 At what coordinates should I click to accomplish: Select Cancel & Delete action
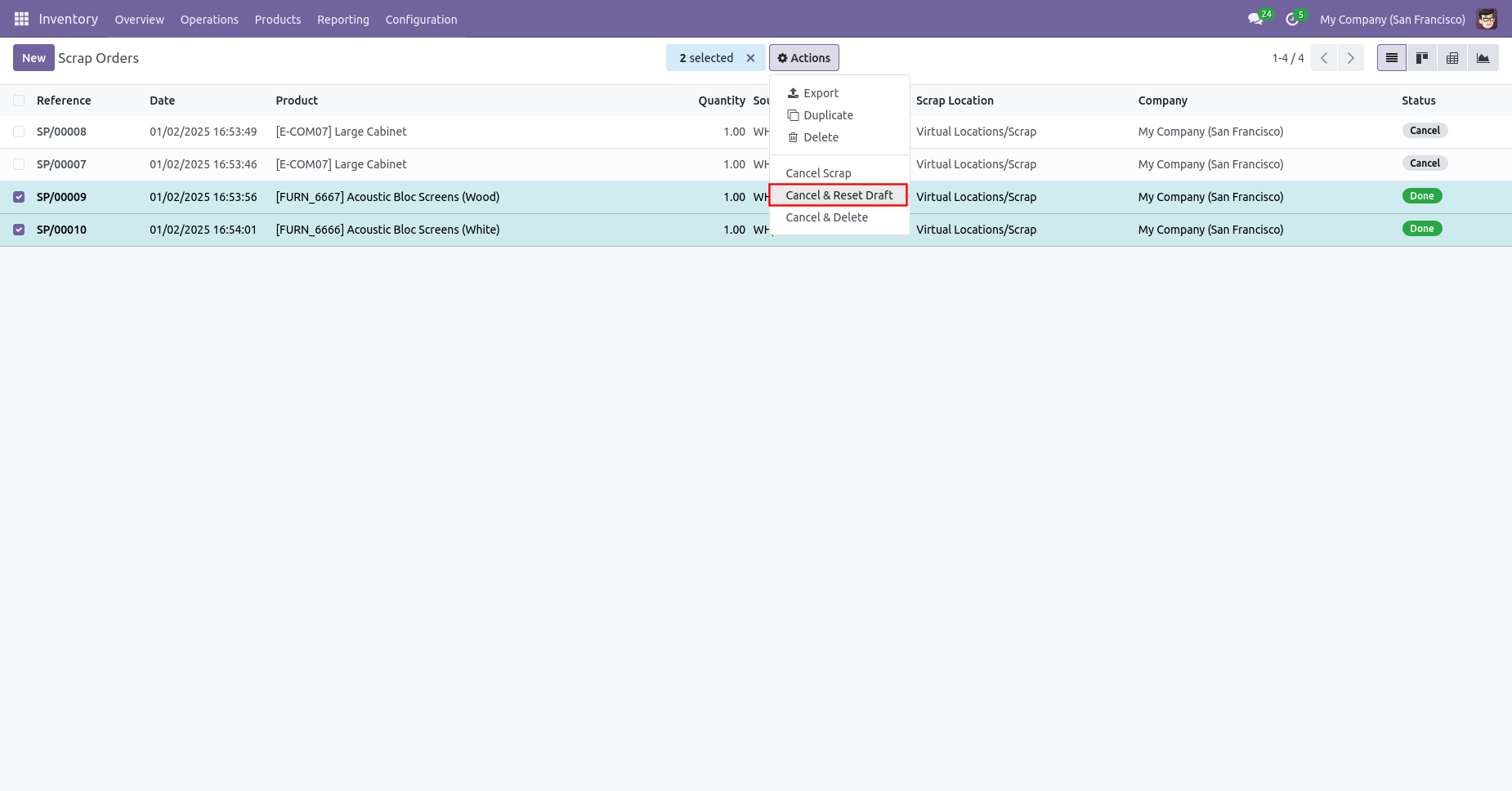tap(839, 217)
